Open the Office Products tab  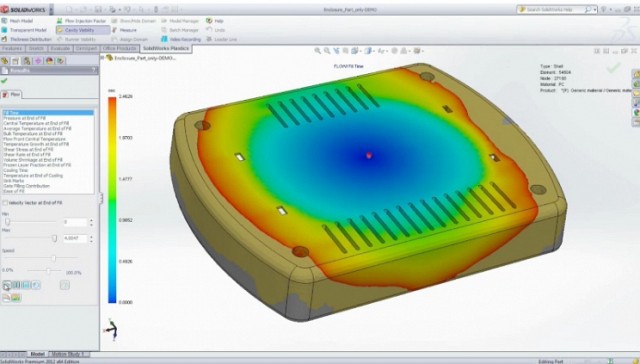[120, 49]
